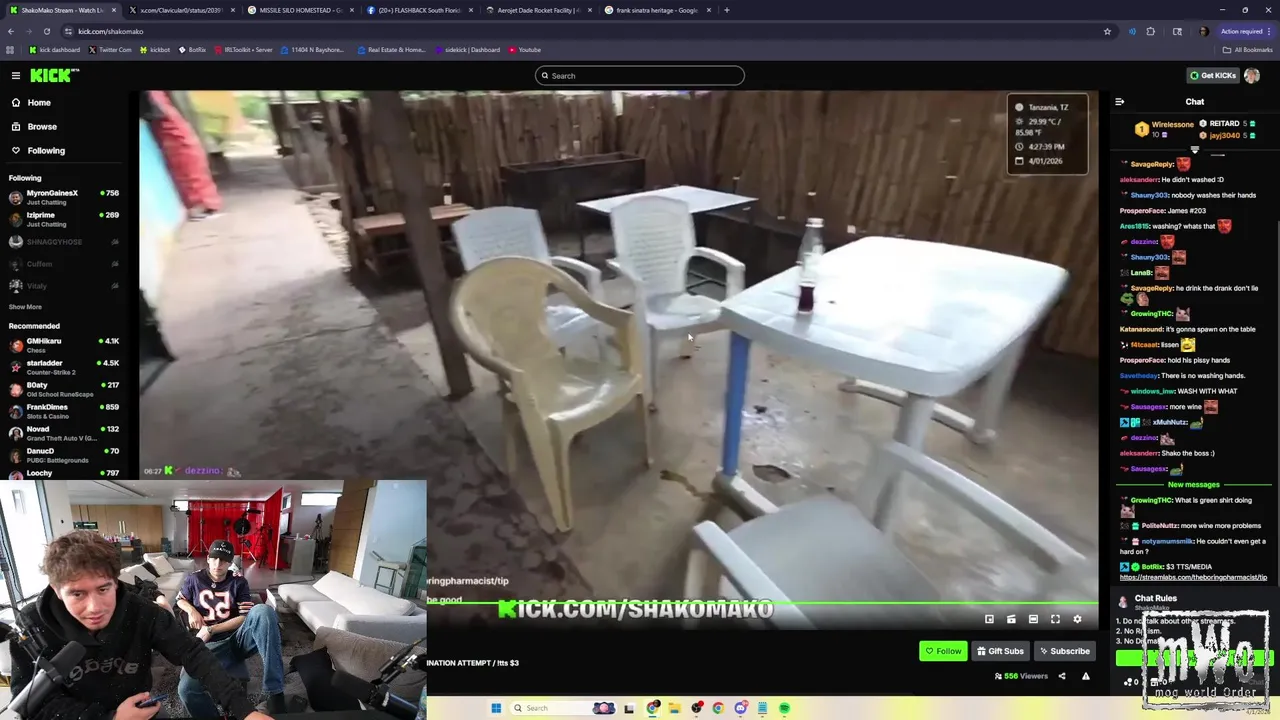Open stariadder recommended channel

pos(63,367)
